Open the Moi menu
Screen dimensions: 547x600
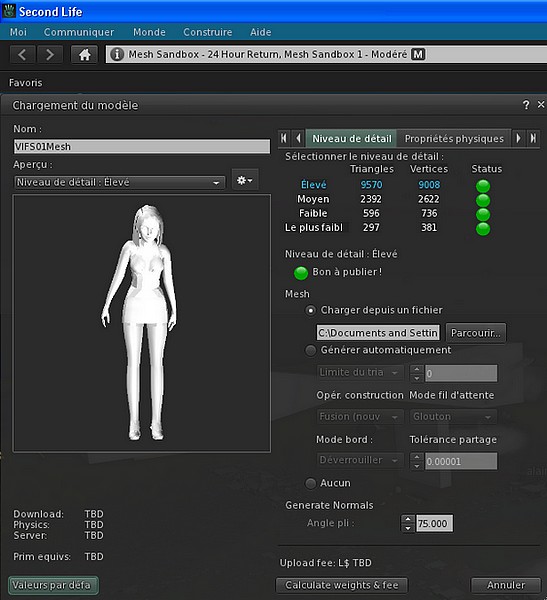click(18, 32)
